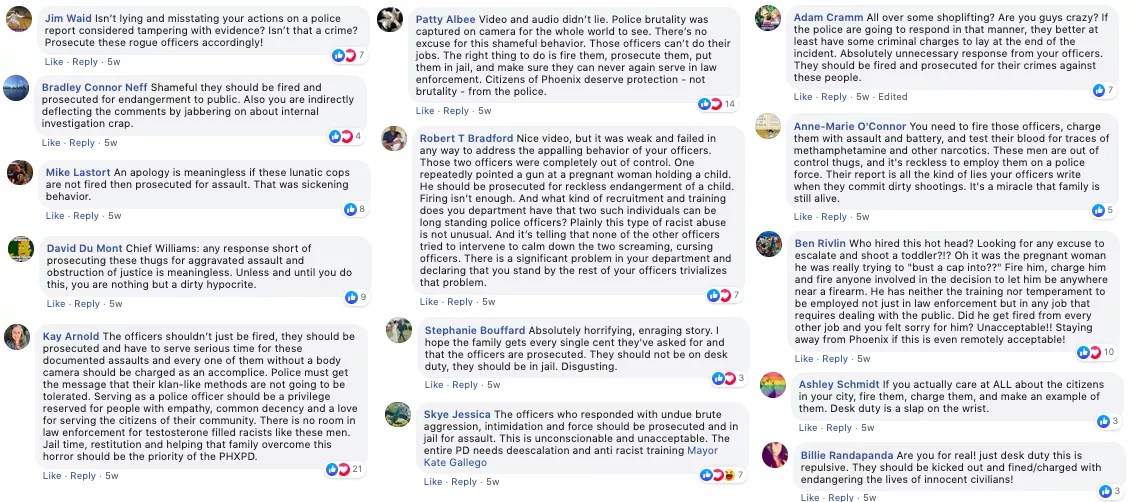The width and height of the screenshot is (1131, 502).
Task: Click Jim Waid's profile picture
Action: click(x=19, y=19)
